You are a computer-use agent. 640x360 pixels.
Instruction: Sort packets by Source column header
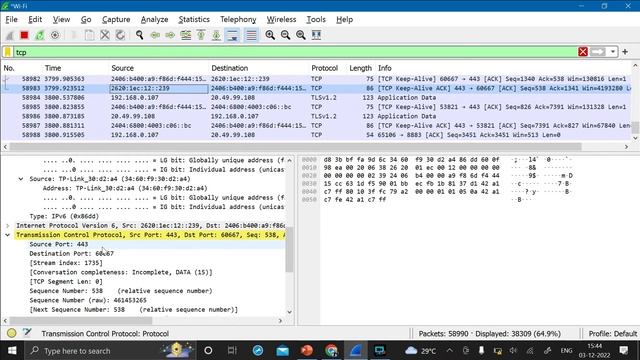tap(122, 68)
